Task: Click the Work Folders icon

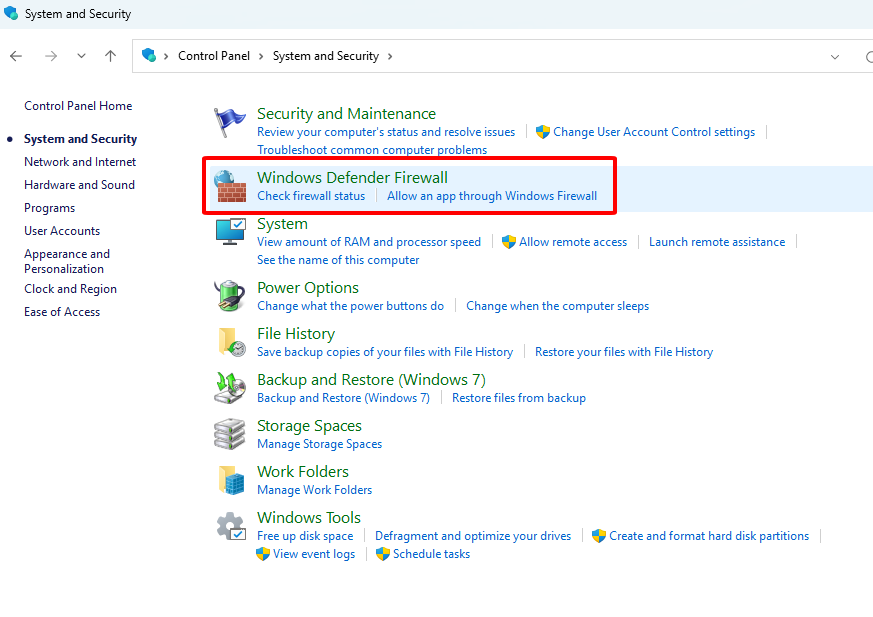Action: (231, 480)
